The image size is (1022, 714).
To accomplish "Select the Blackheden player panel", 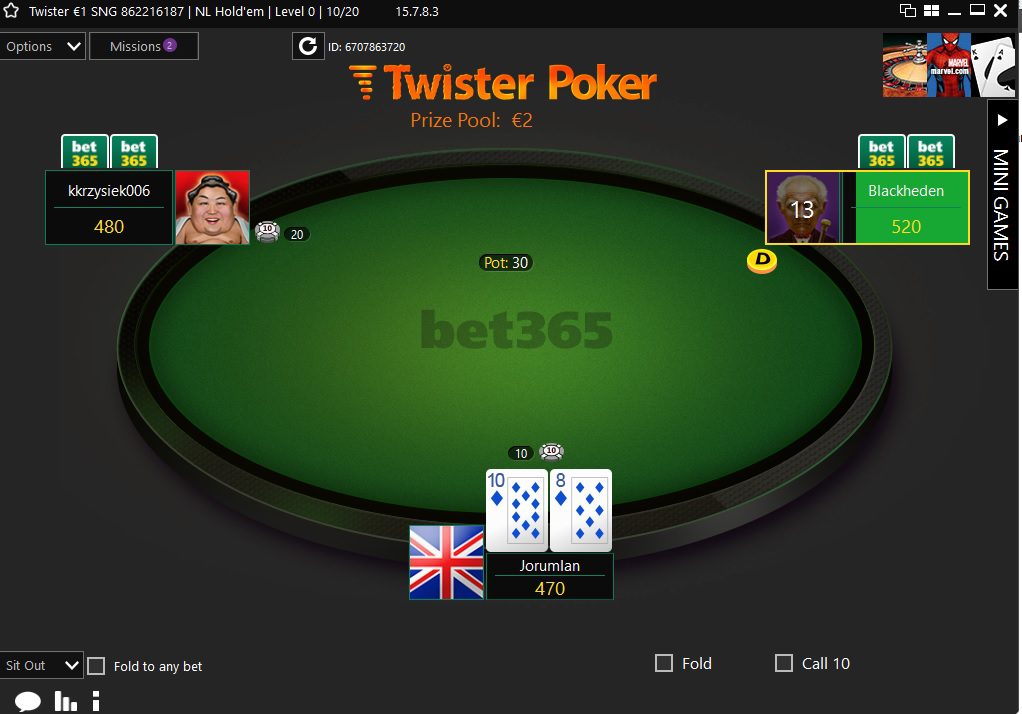I will click(867, 207).
